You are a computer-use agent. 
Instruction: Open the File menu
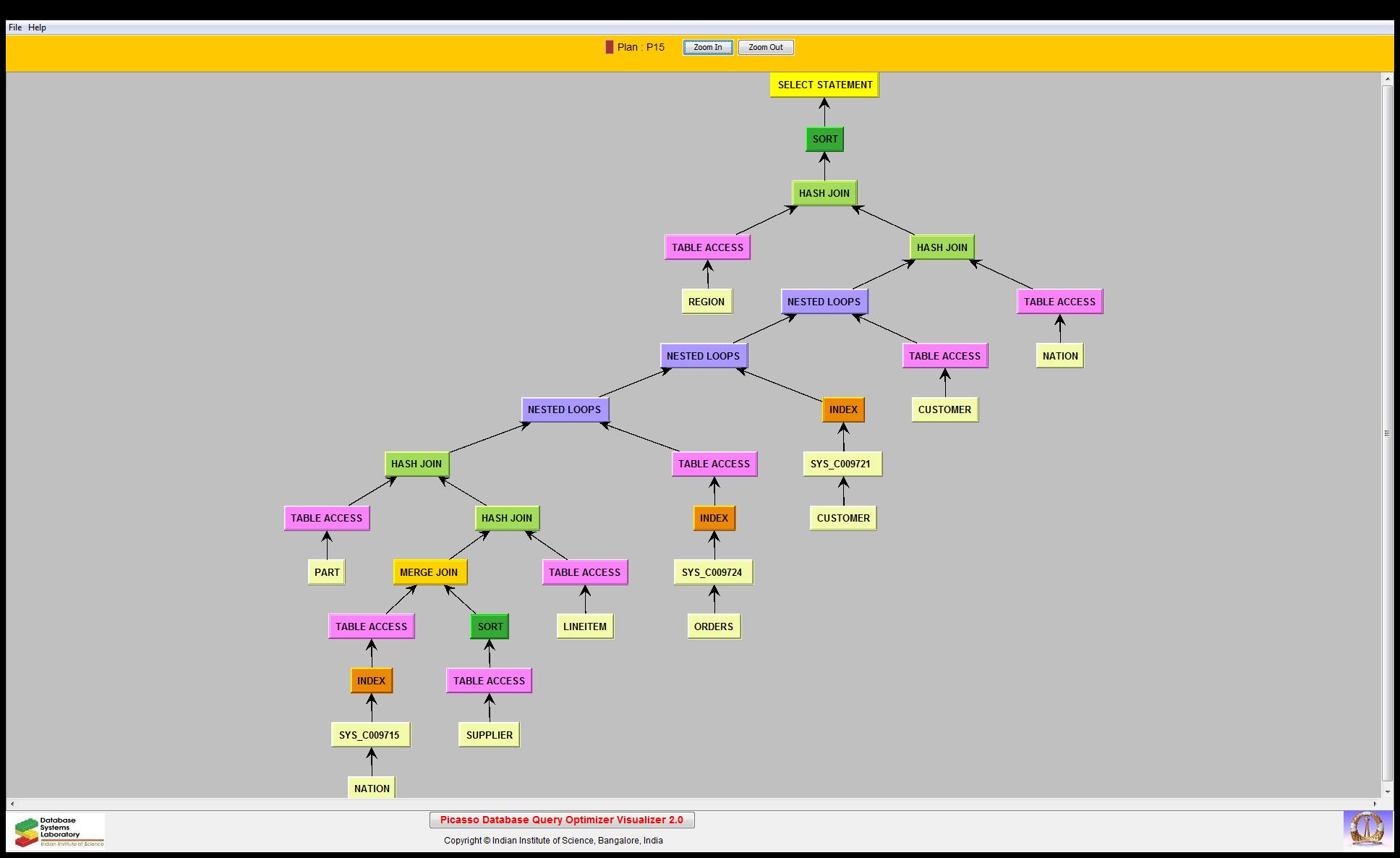(14, 27)
